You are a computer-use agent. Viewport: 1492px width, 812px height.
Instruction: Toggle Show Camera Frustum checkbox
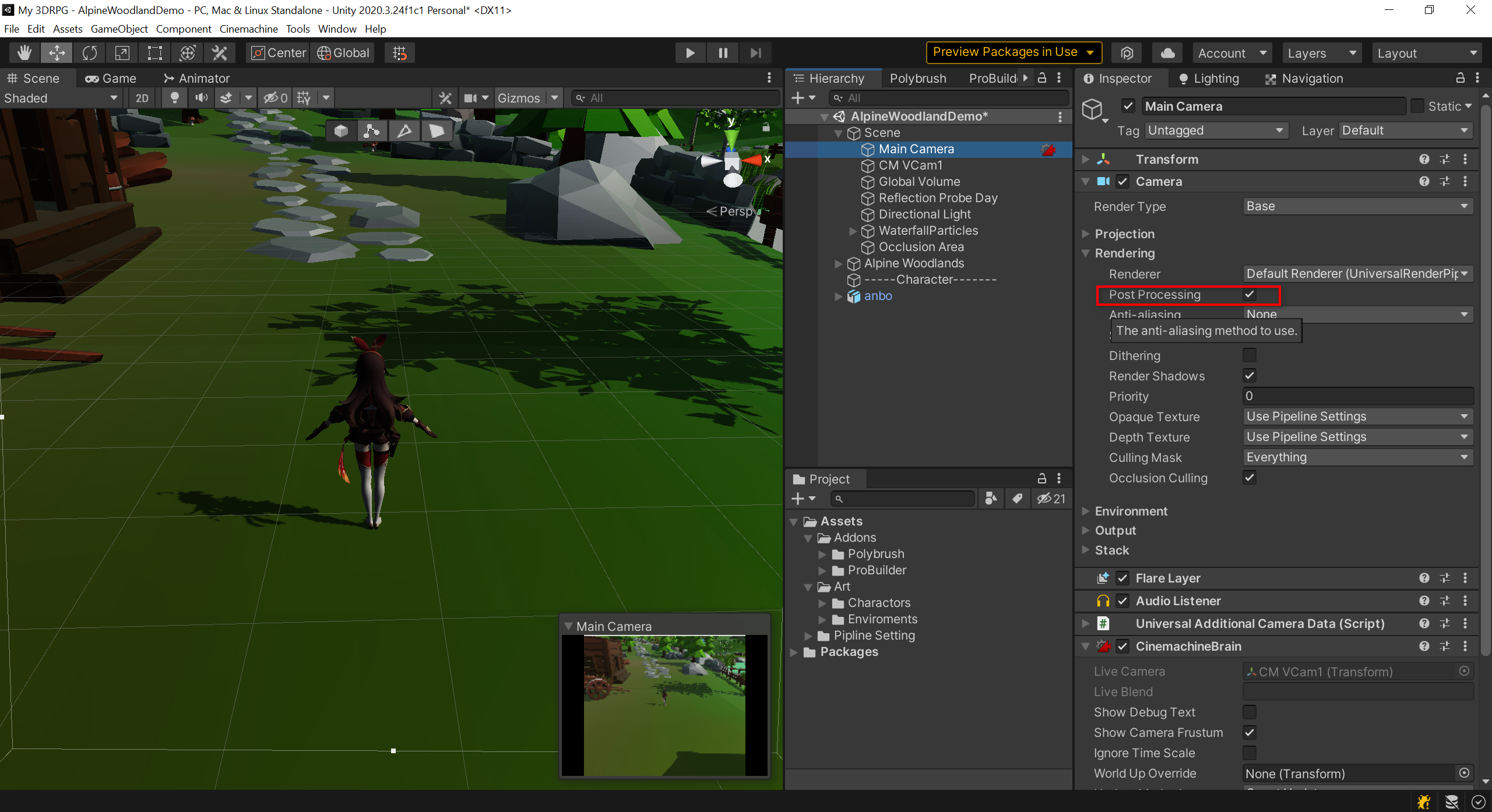click(1250, 732)
